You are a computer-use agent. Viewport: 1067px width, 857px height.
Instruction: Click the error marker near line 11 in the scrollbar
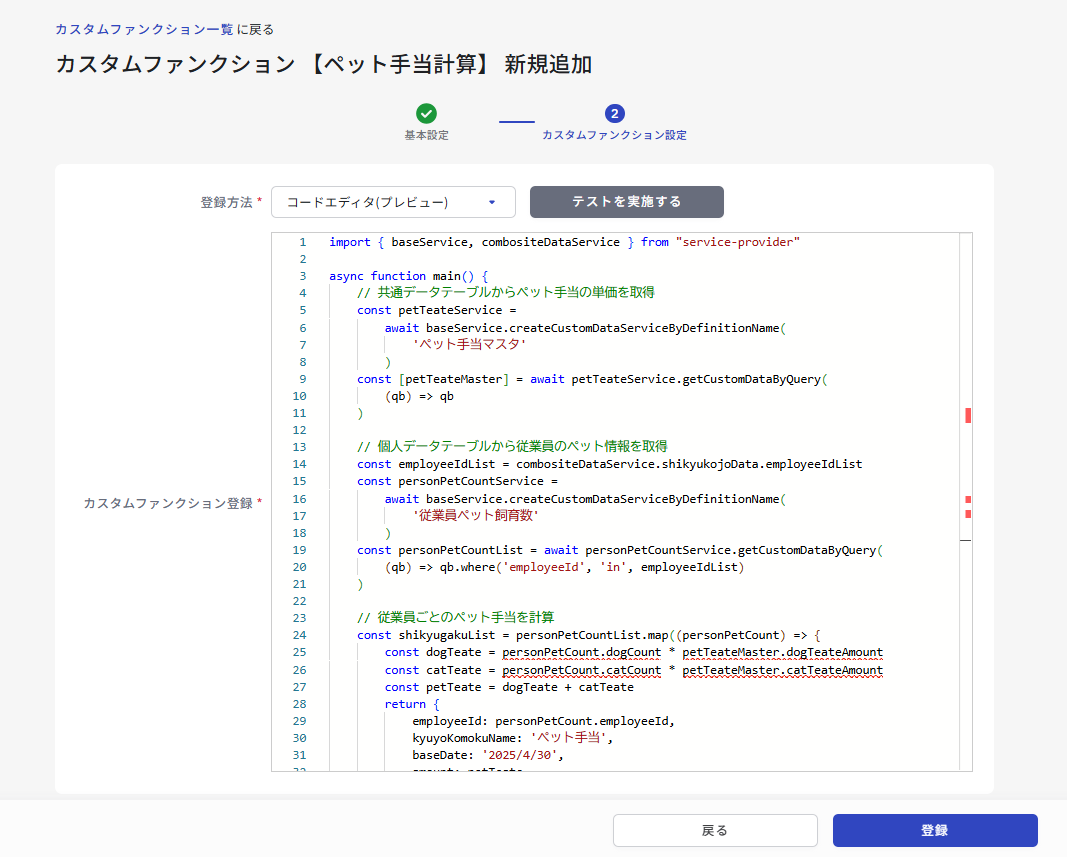(x=968, y=415)
